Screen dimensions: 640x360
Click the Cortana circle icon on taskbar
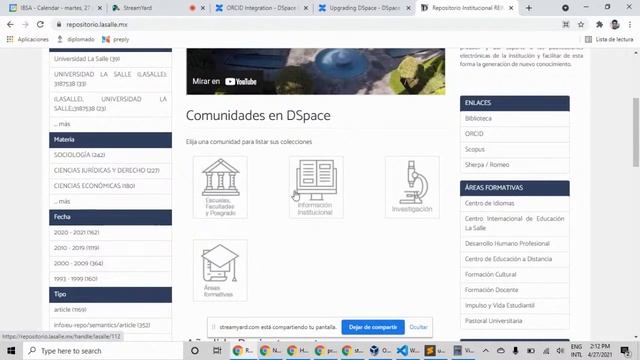coord(195,351)
